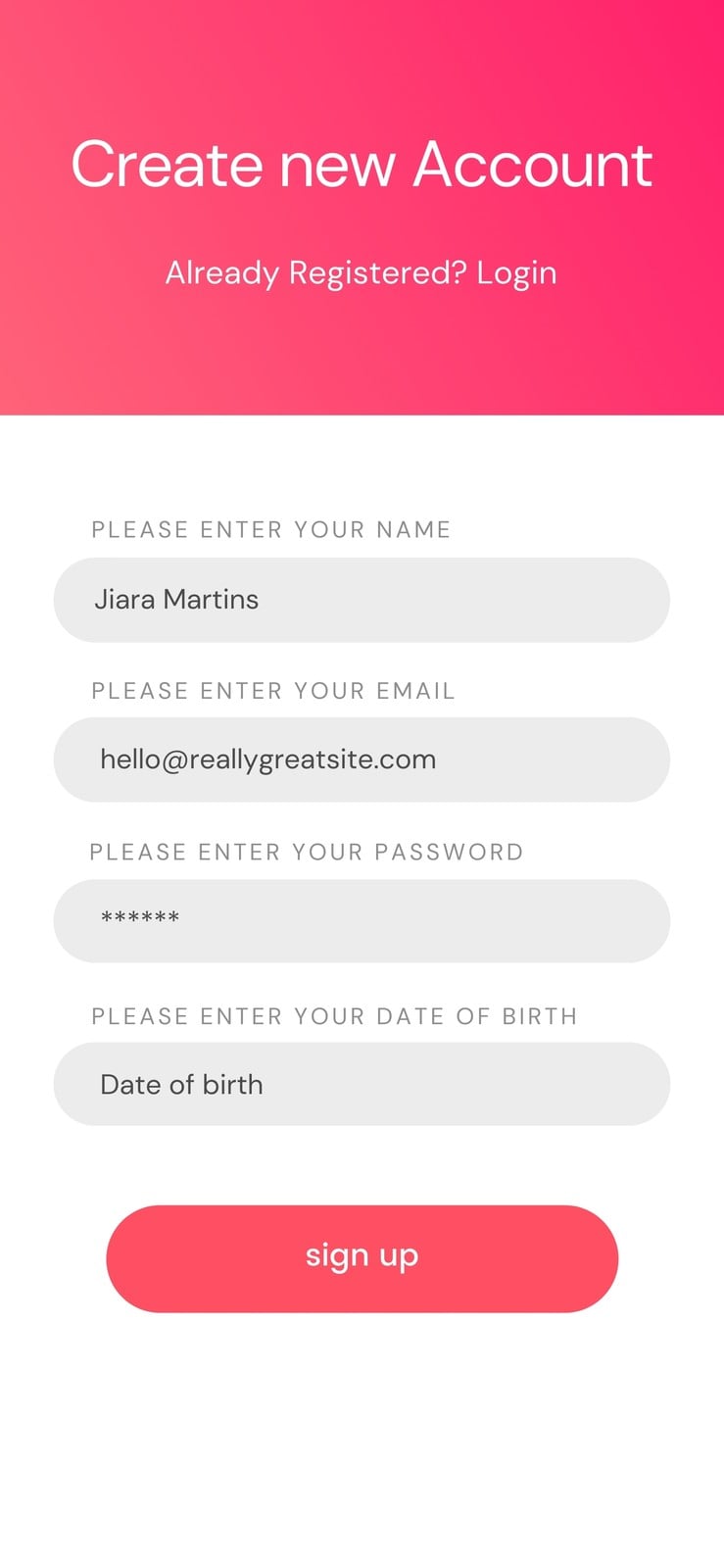Click the empty right end of the email field
Screen dimensions: 724x1568
tap(568, 759)
